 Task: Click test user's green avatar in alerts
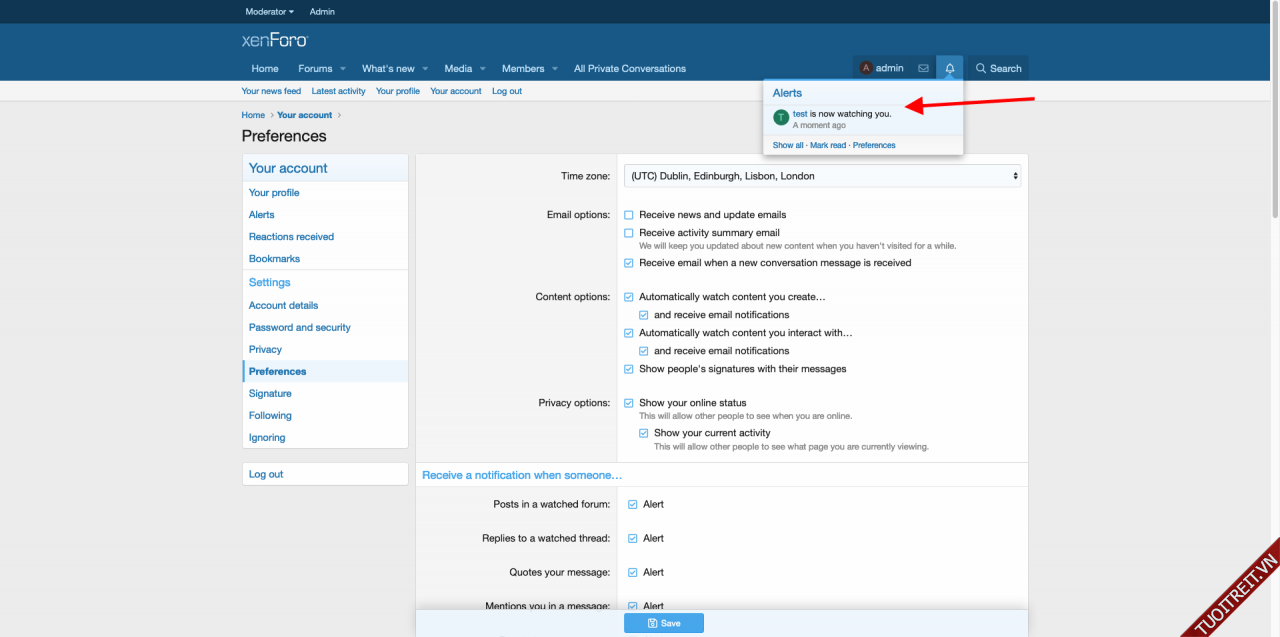tap(781, 118)
